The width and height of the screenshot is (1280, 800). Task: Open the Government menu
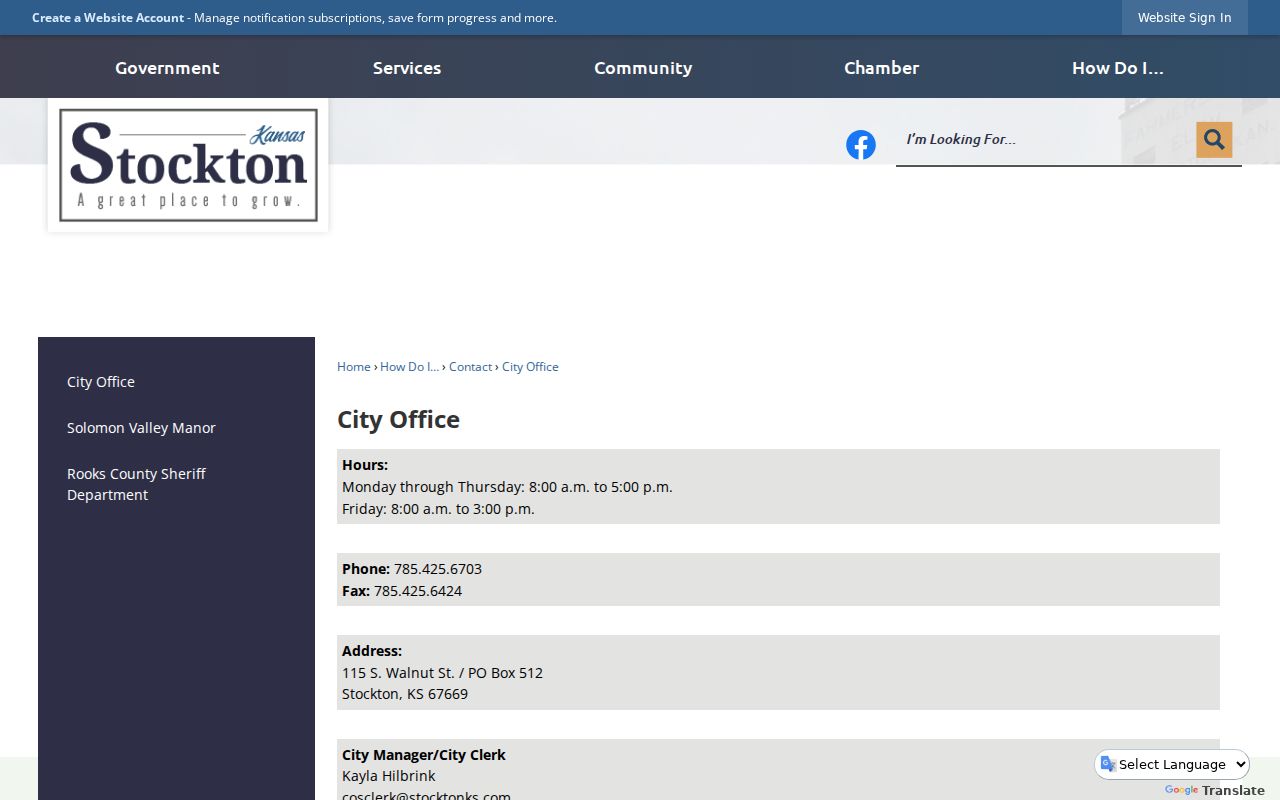(x=167, y=68)
